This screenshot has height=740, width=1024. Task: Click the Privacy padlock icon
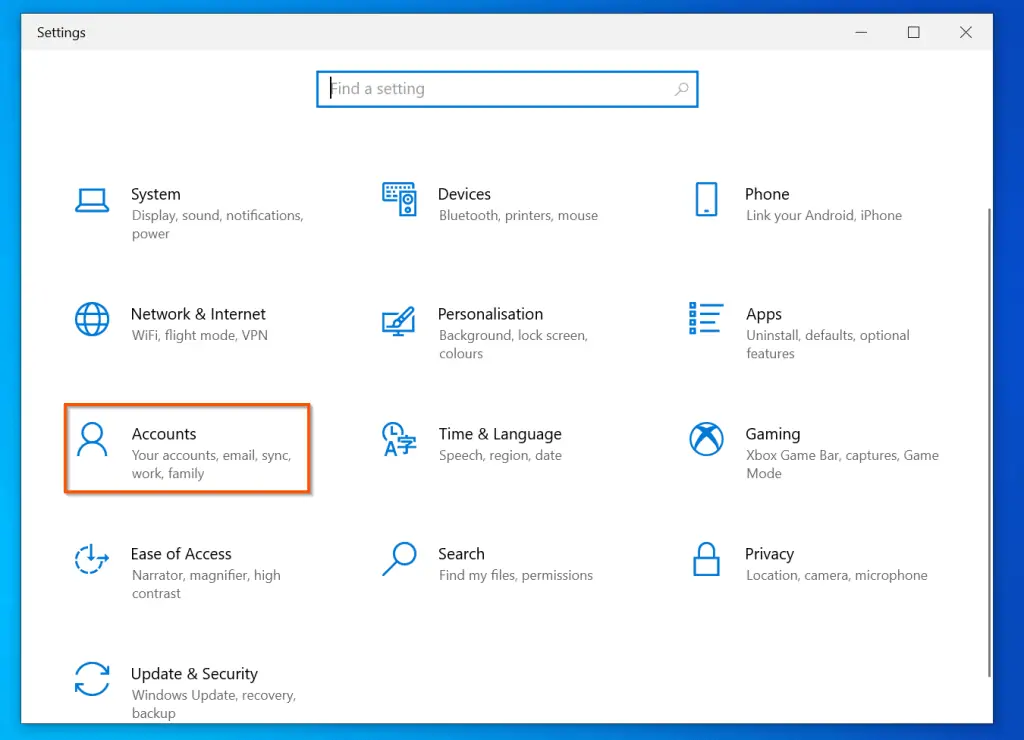pyautogui.click(x=707, y=560)
